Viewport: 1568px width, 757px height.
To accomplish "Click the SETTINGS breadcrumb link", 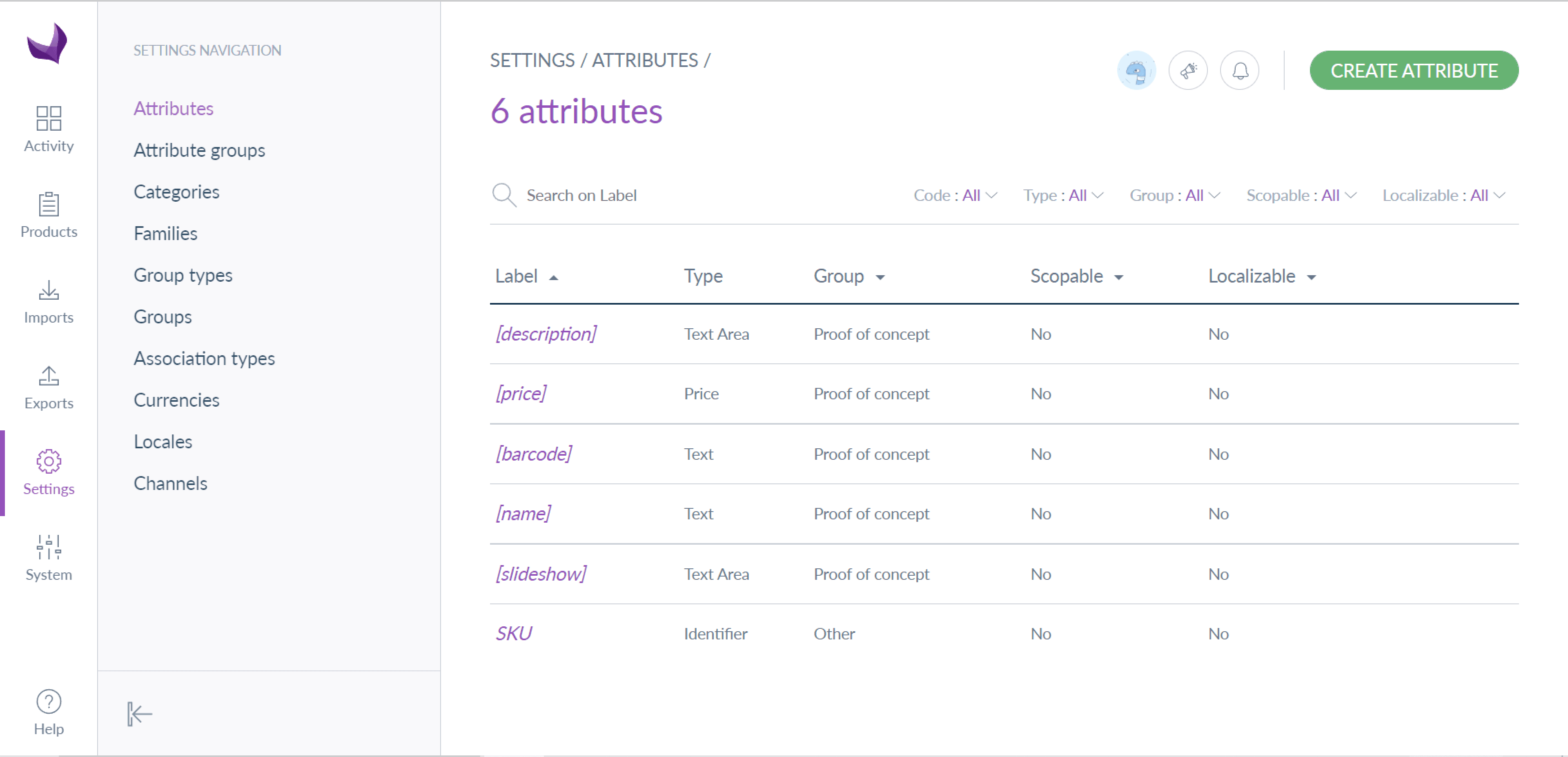I will 532,60.
